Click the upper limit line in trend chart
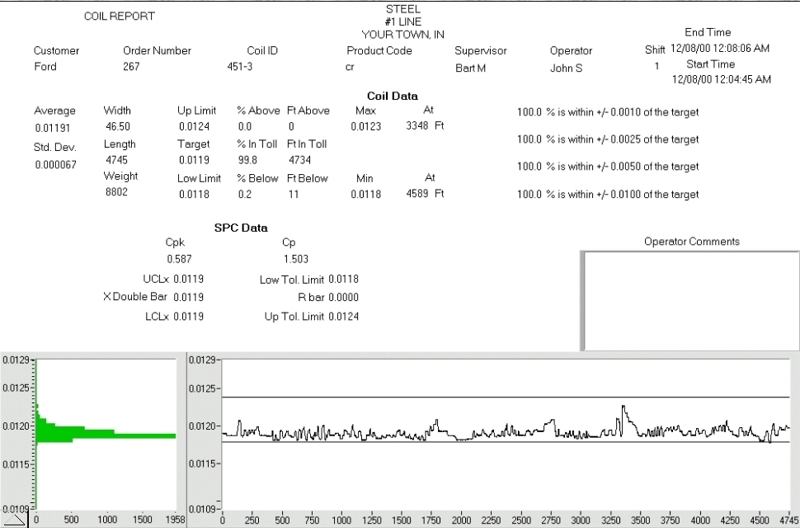 pyautogui.click(x=500, y=398)
